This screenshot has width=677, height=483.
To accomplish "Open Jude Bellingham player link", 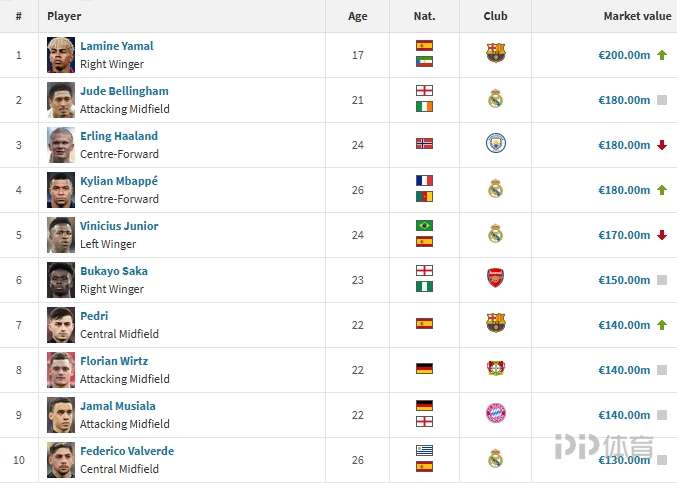I will click(x=124, y=91).
